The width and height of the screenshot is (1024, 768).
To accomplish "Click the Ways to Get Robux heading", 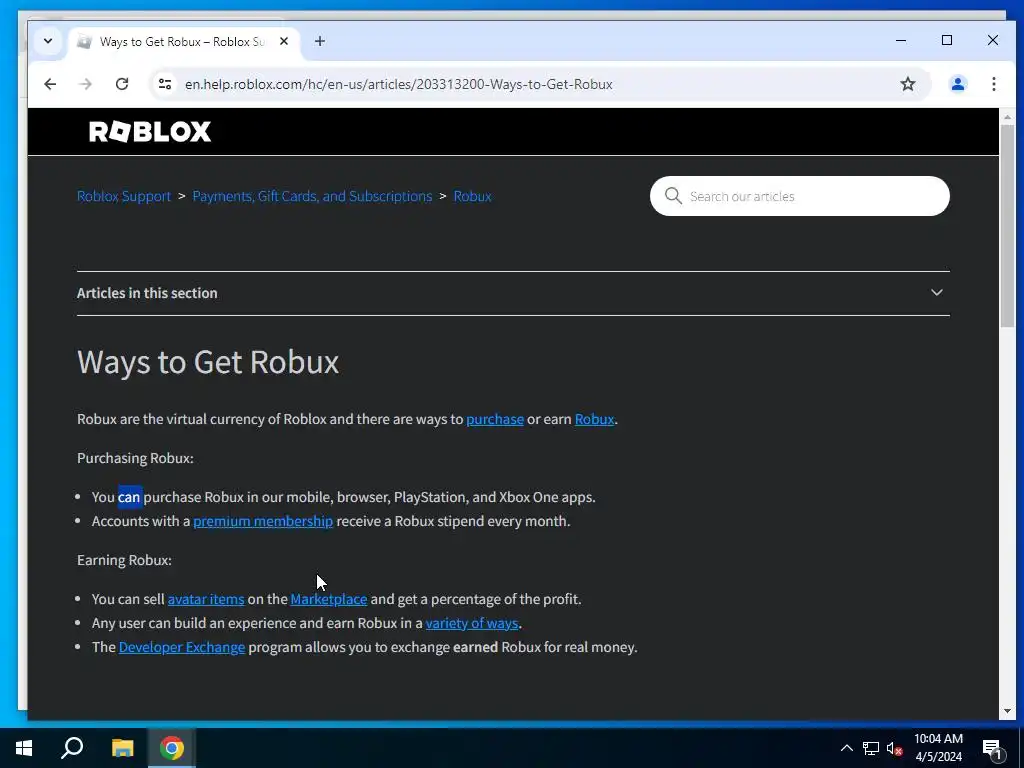I will click(208, 362).
